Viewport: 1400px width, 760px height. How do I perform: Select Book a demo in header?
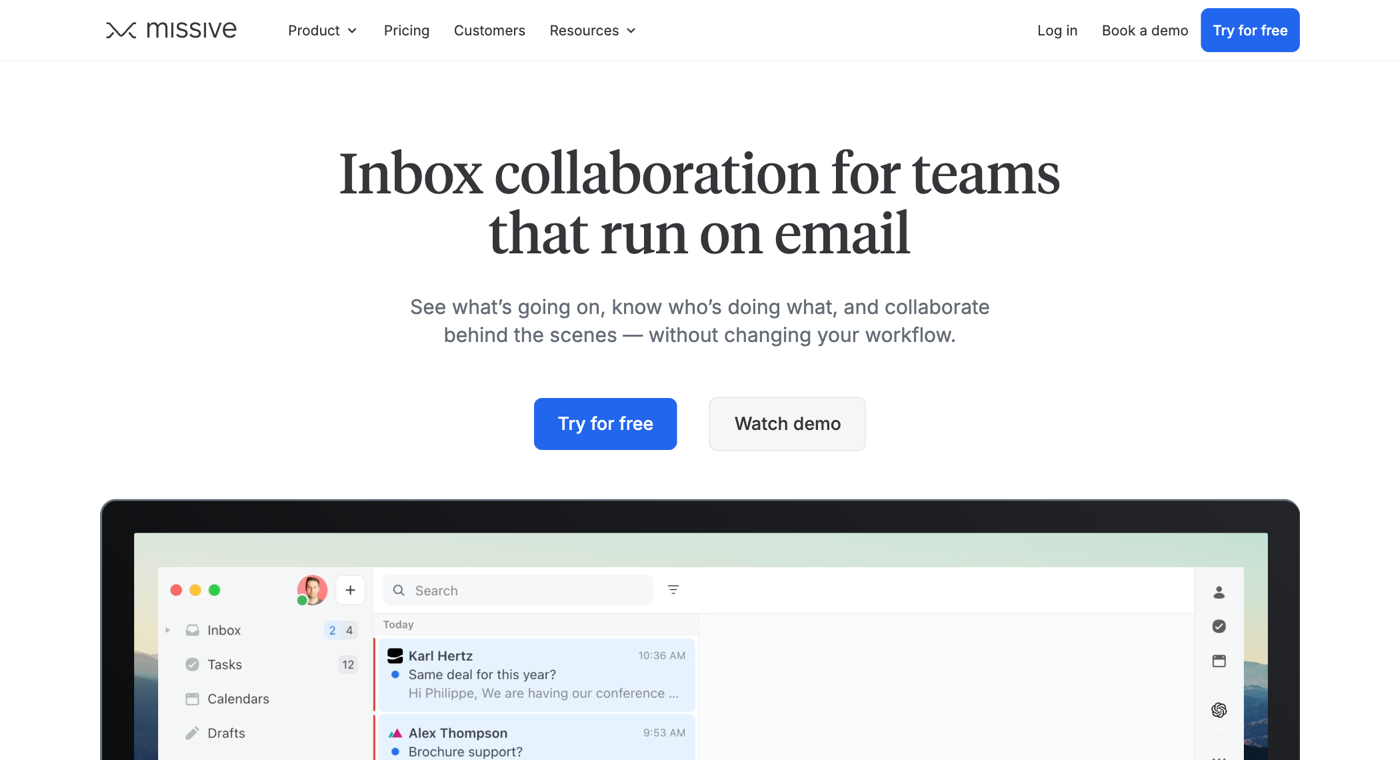[x=1144, y=31]
